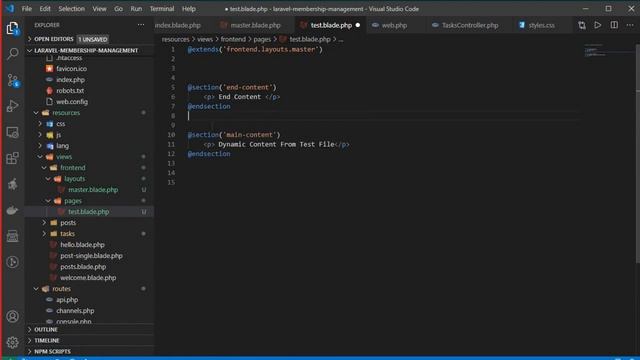The width and height of the screenshot is (640, 360).
Task: Select favicon.ico file in explorer
Action: [71, 69]
